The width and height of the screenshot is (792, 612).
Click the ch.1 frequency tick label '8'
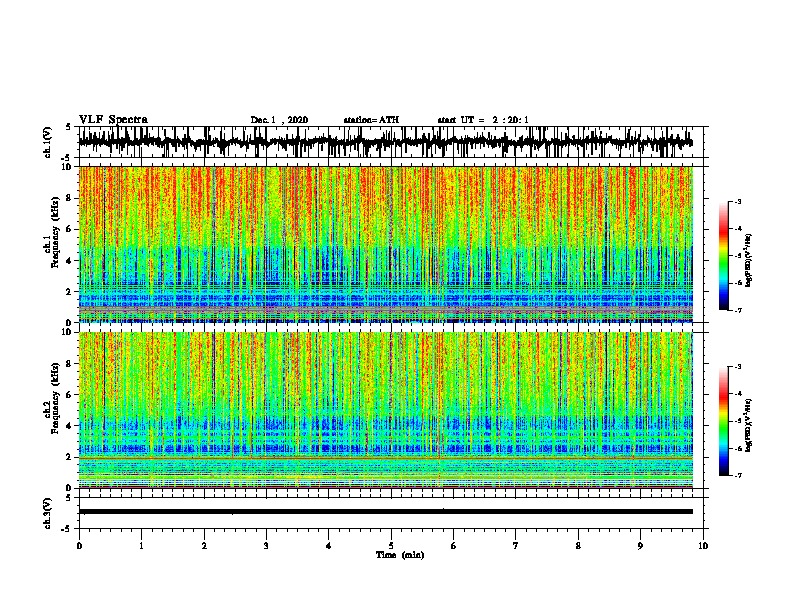[x=70, y=198]
